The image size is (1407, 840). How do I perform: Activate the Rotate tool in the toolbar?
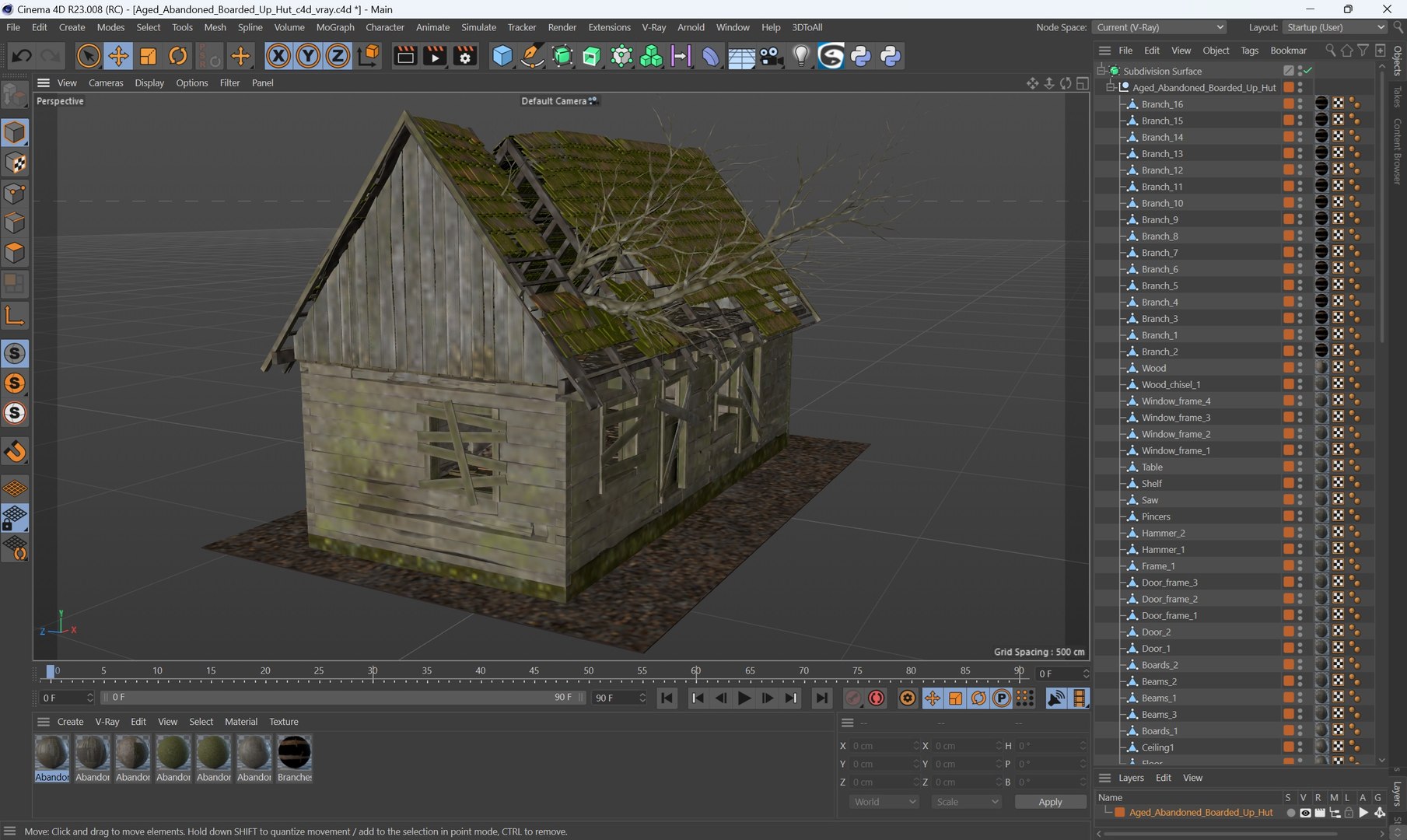pos(178,56)
